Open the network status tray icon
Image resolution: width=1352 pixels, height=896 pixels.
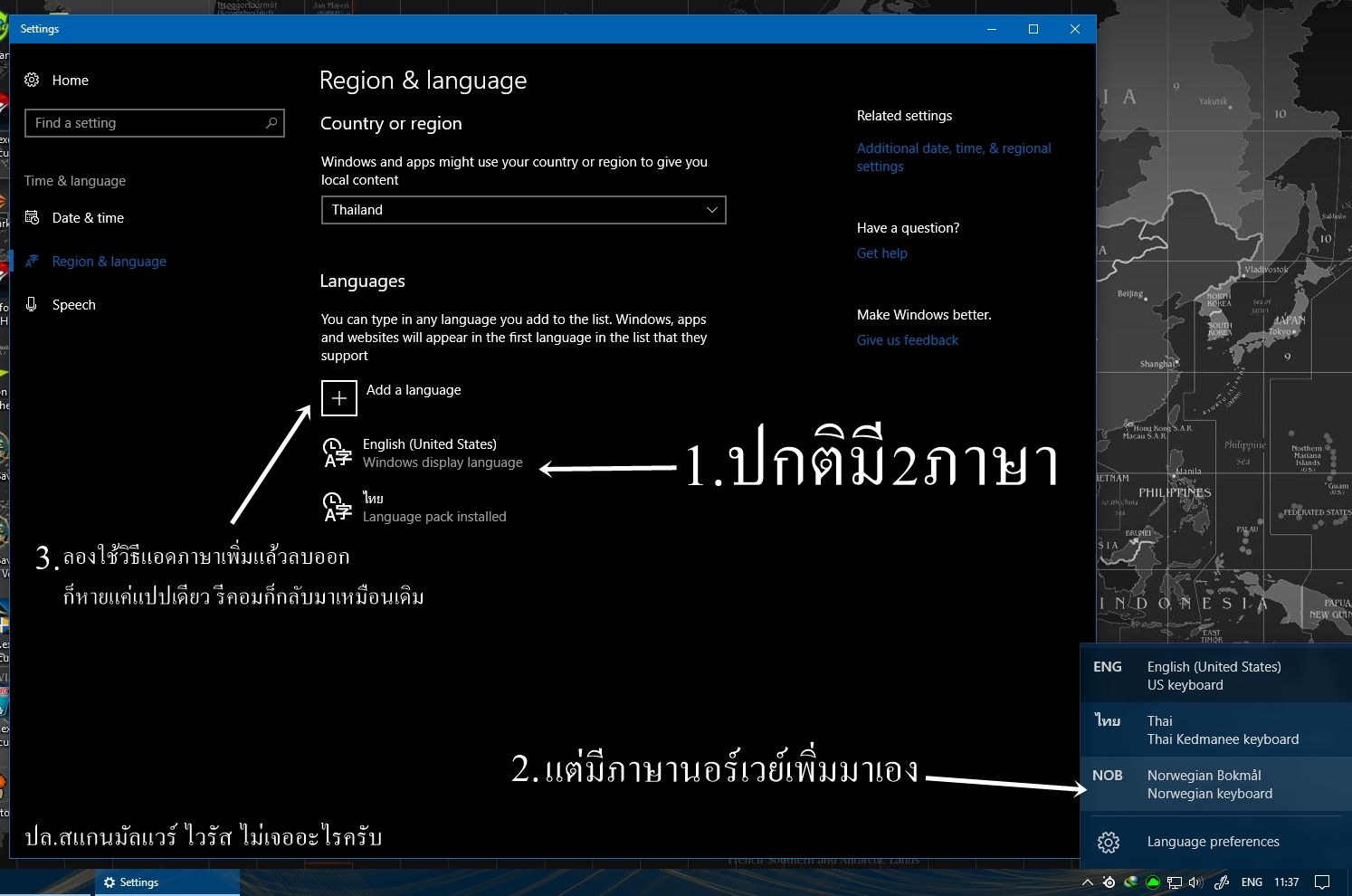(1175, 882)
